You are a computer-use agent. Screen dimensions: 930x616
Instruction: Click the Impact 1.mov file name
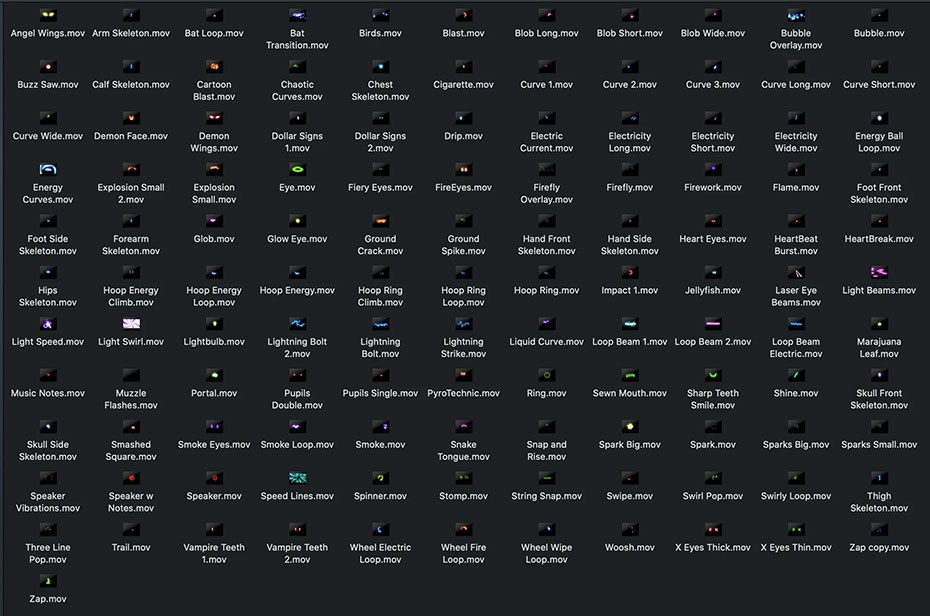click(x=630, y=291)
